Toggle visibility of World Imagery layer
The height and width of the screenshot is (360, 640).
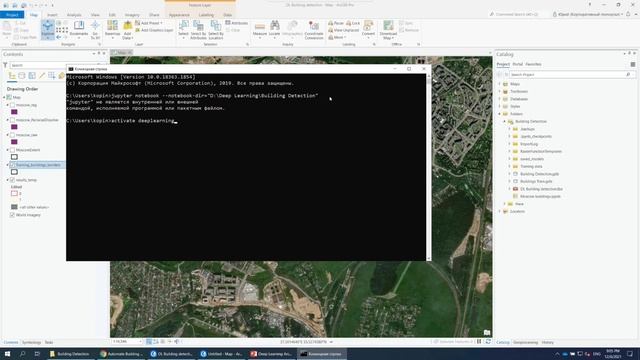[12, 215]
